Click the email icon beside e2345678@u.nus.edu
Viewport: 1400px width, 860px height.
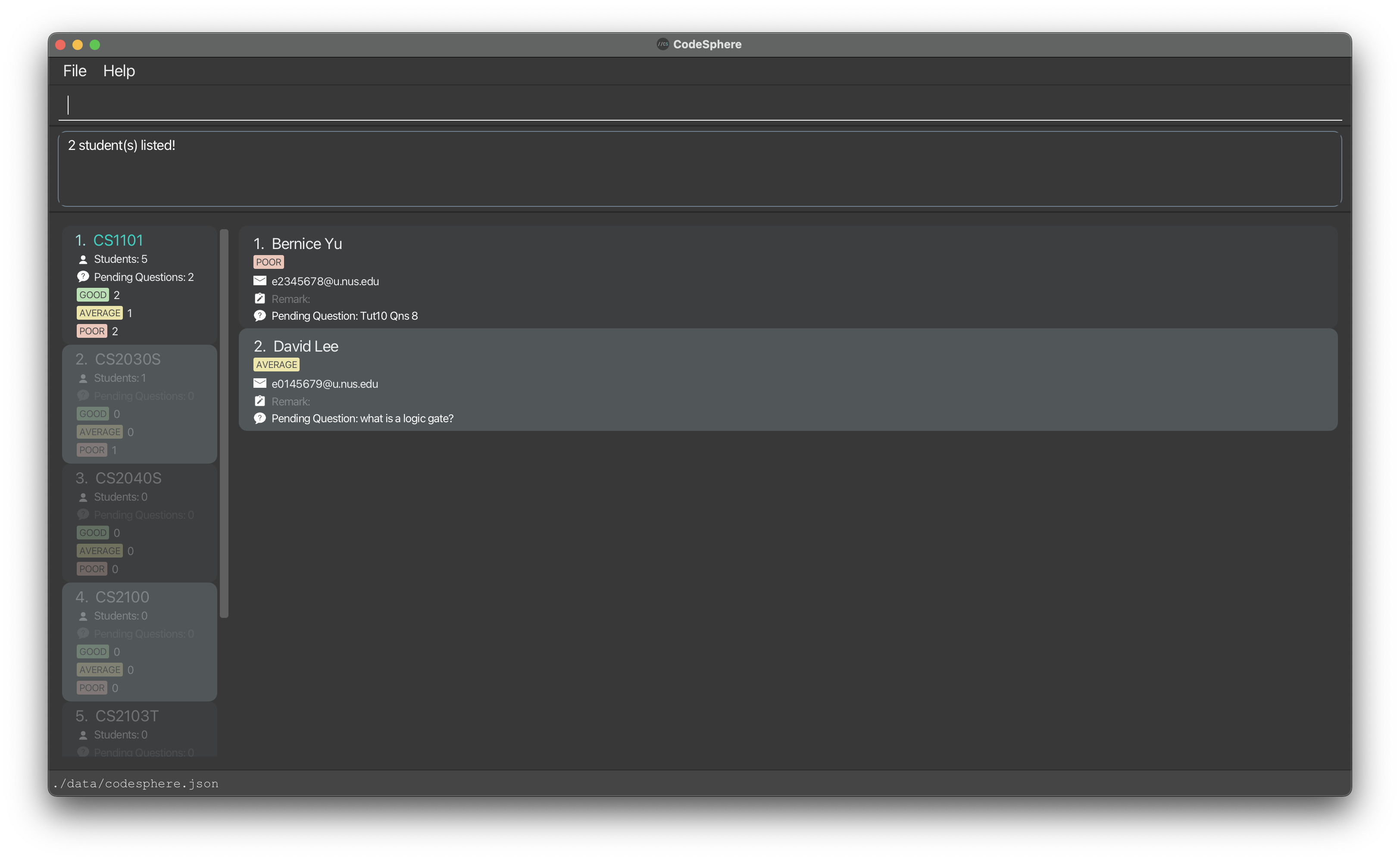click(x=259, y=280)
